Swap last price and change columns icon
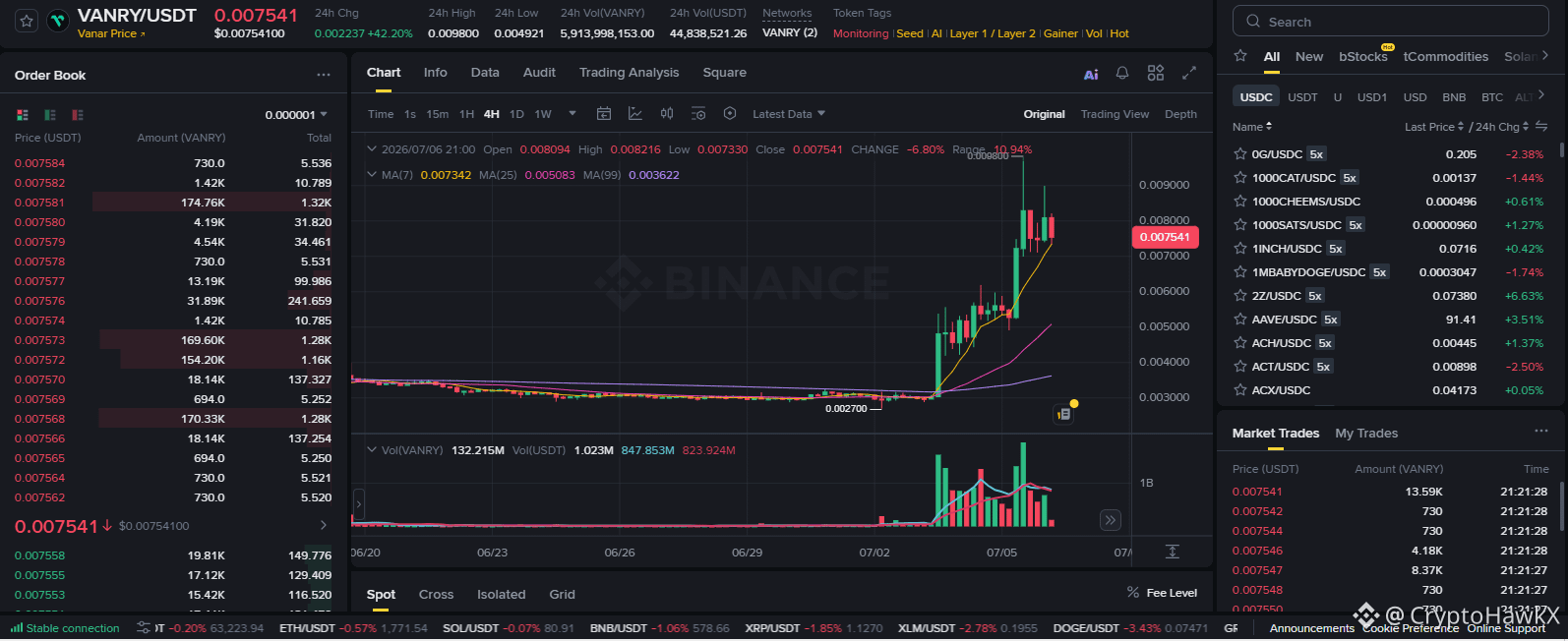The image size is (1568, 641). click(x=1541, y=127)
